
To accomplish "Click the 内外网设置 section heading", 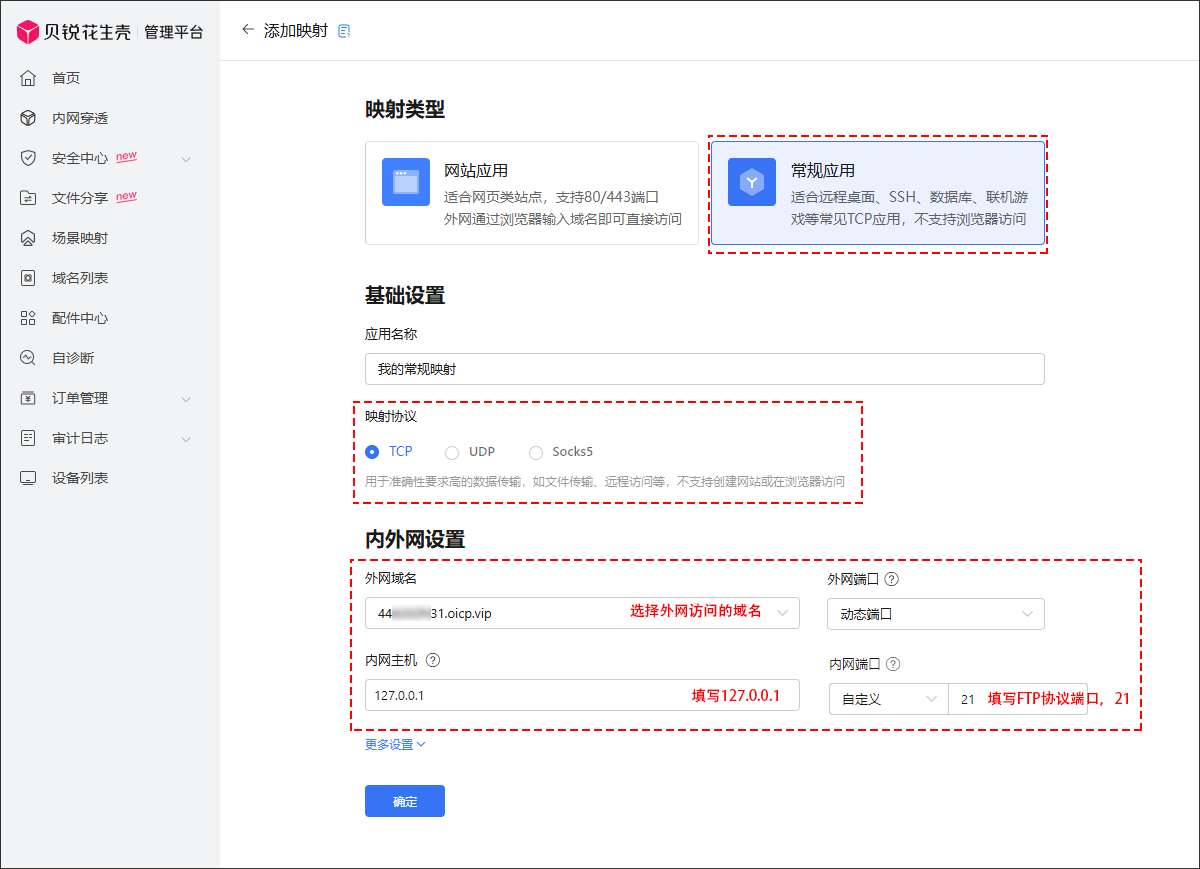I will pos(415,539).
